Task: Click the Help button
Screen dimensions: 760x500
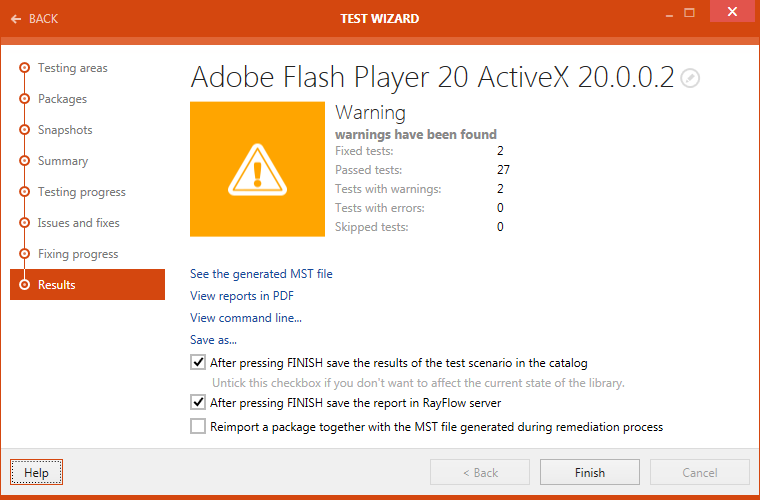Action: 36,472
